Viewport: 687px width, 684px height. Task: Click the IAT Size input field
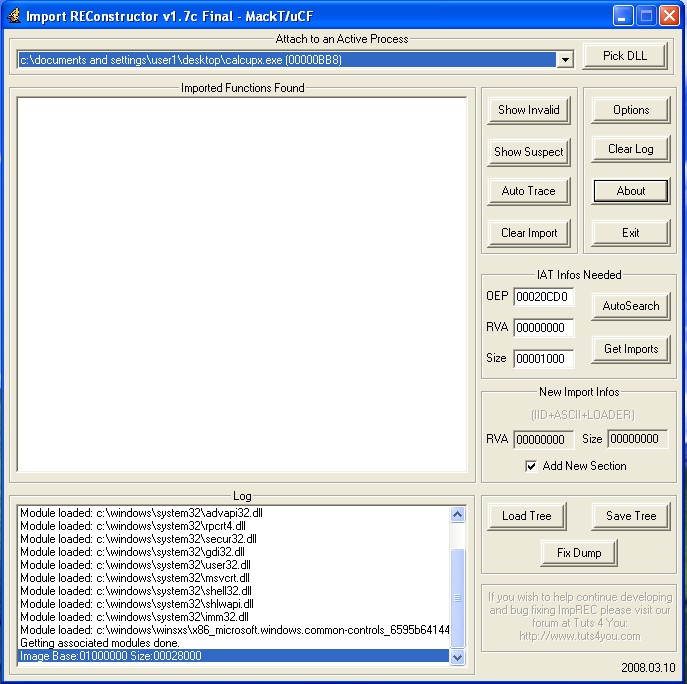pos(543,359)
